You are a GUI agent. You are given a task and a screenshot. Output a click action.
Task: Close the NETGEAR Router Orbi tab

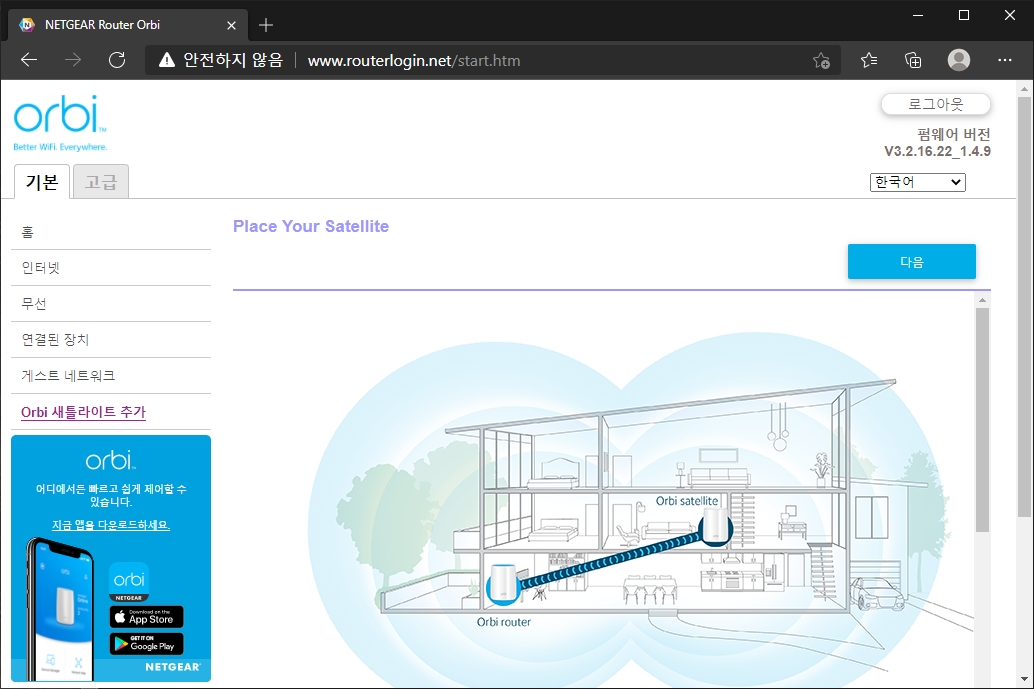coord(231,25)
